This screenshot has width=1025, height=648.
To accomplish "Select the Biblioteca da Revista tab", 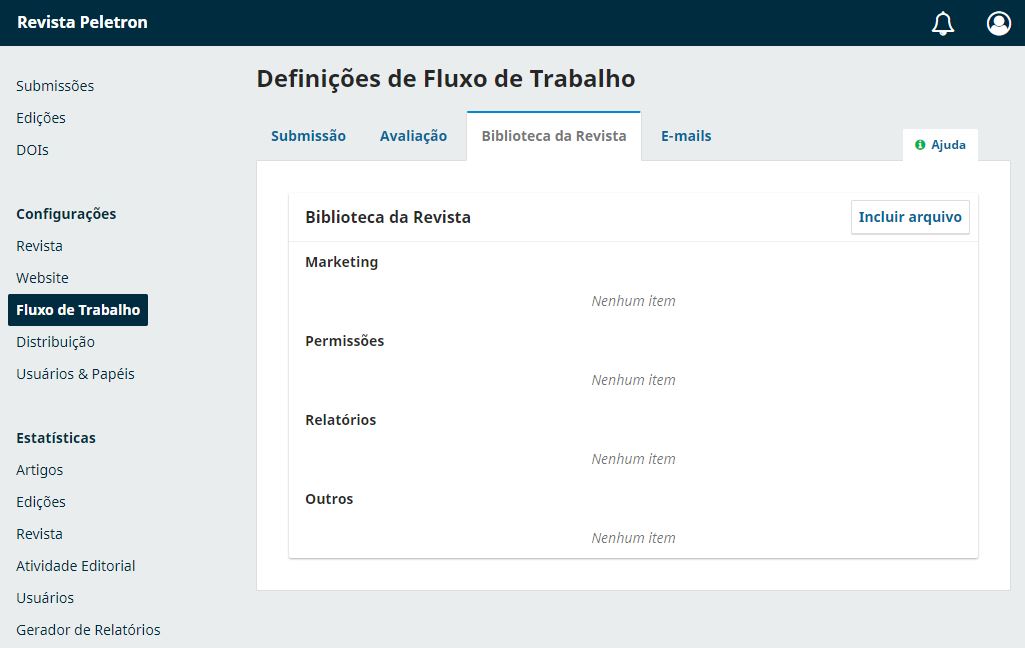I will [x=553, y=135].
